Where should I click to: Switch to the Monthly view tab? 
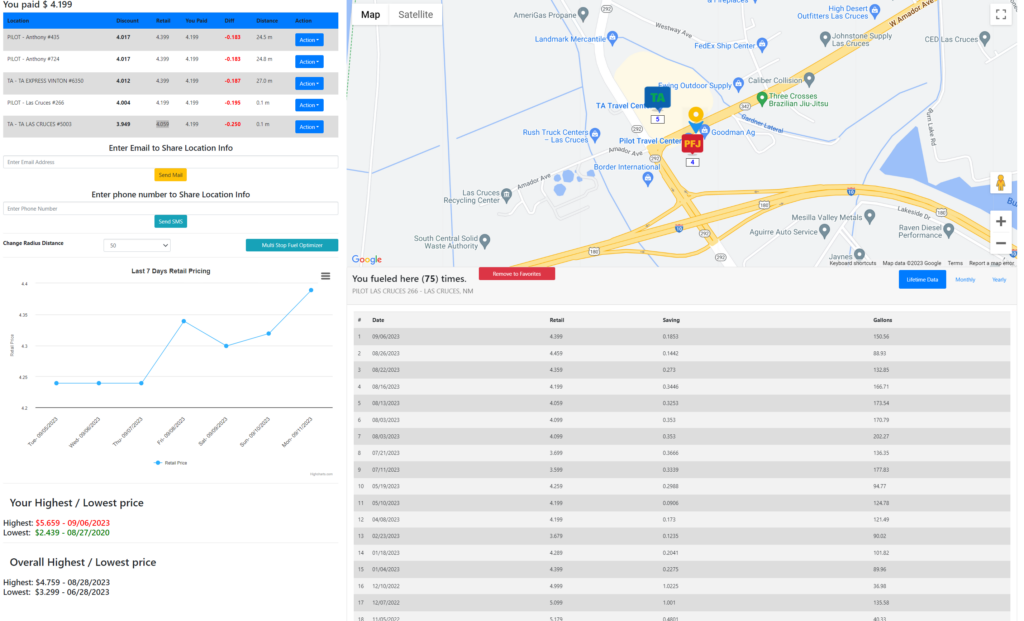[x=964, y=279]
